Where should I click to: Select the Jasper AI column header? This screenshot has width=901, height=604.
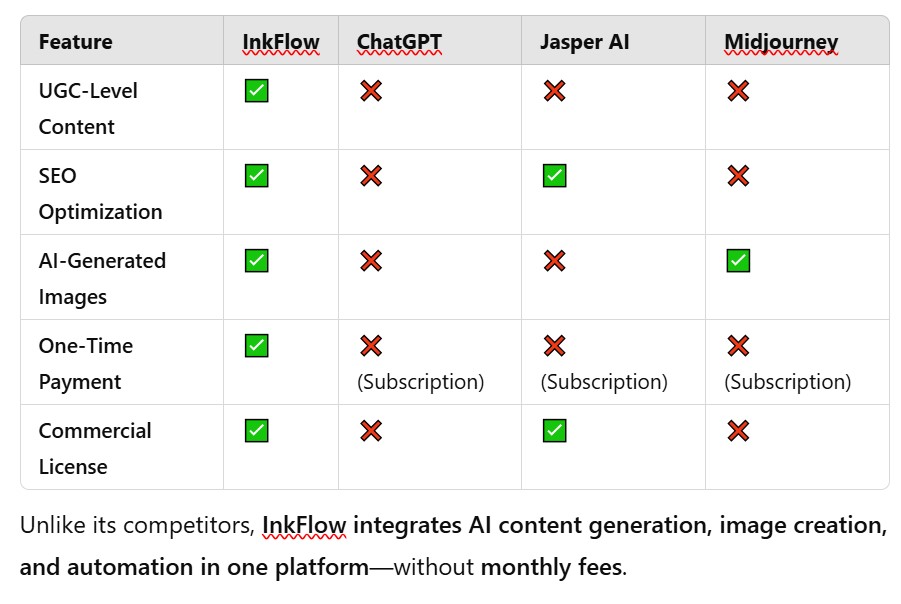585,42
